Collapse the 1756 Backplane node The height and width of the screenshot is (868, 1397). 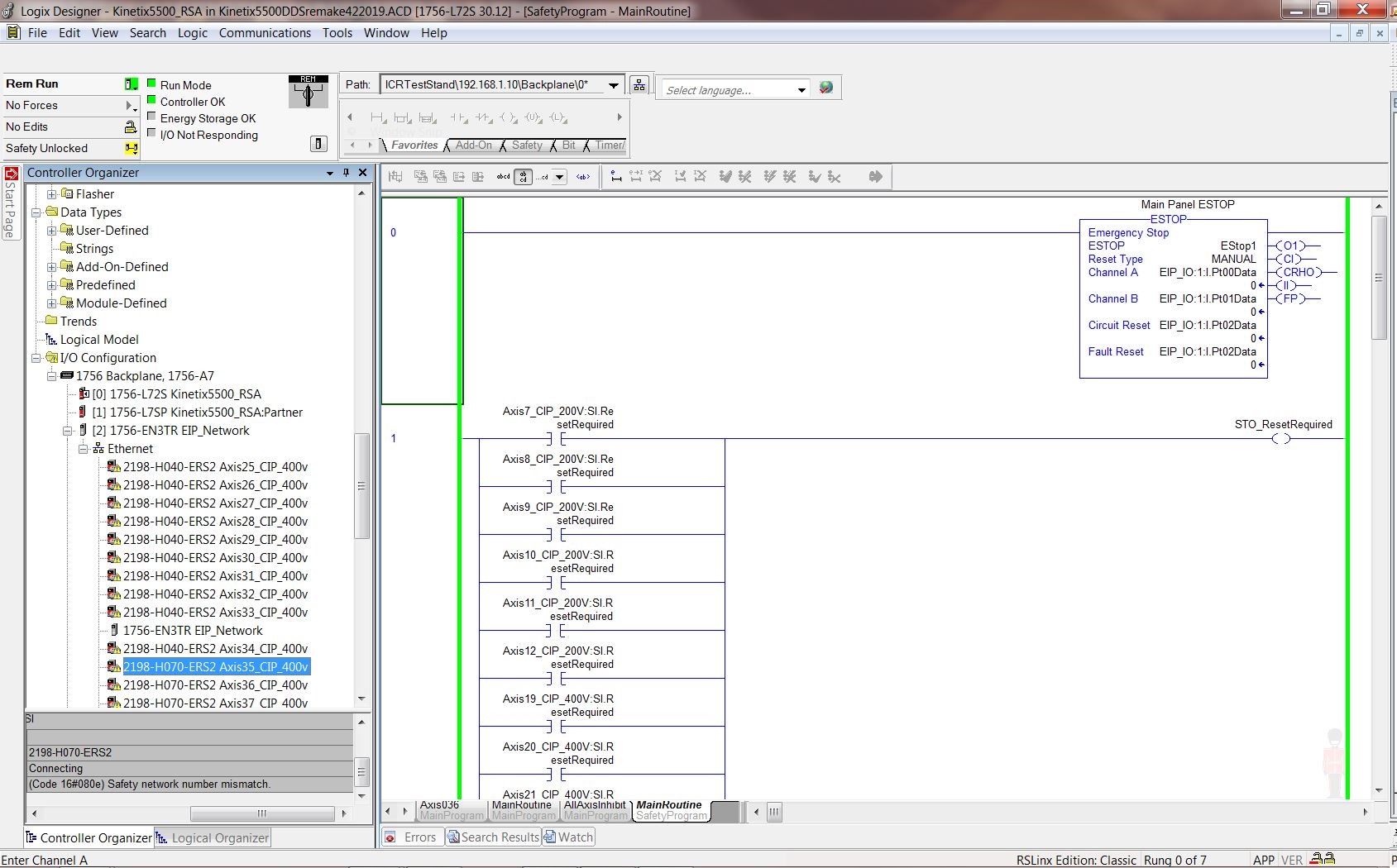51,375
